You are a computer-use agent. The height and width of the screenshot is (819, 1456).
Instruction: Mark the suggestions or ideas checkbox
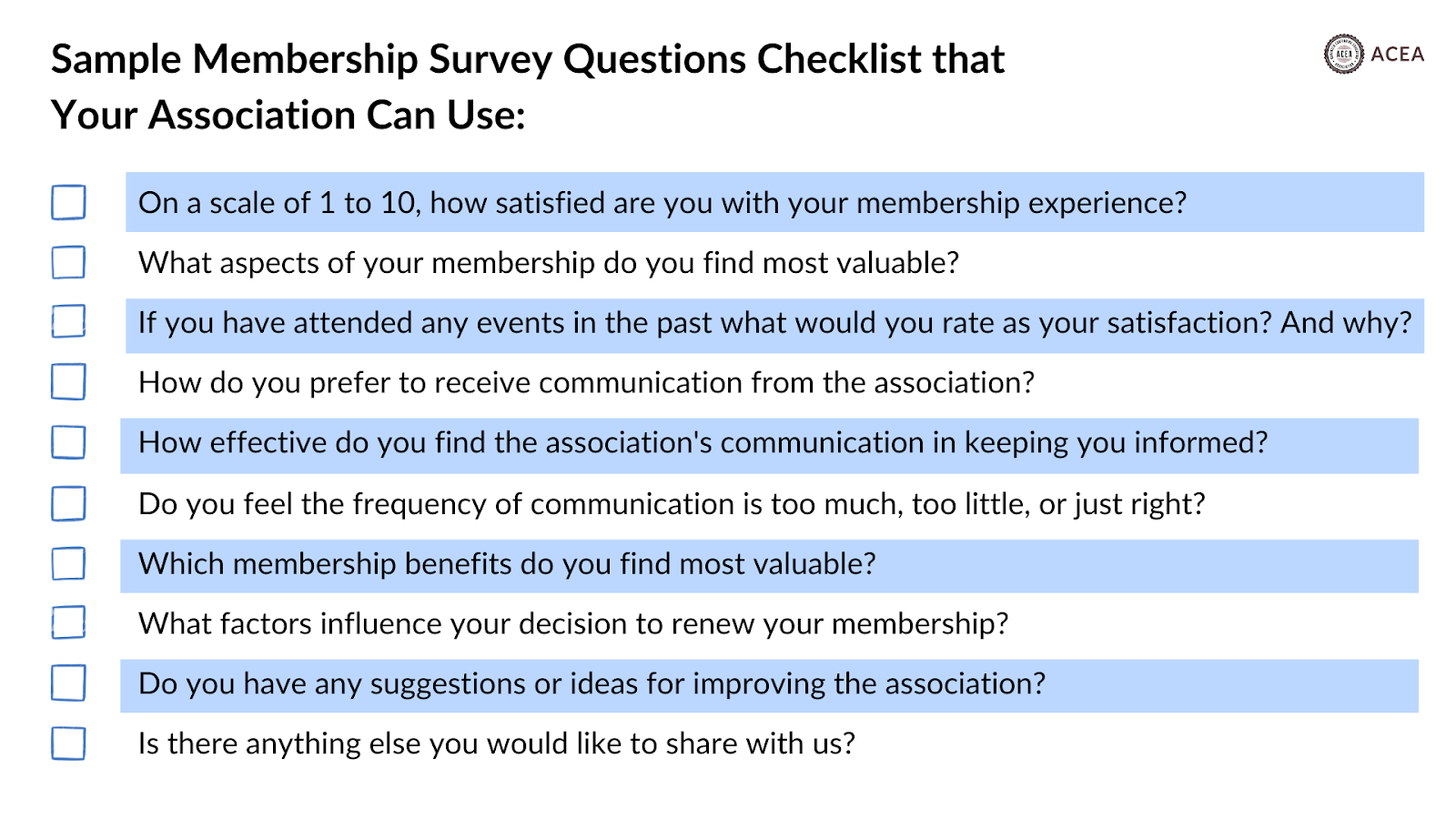click(x=68, y=683)
